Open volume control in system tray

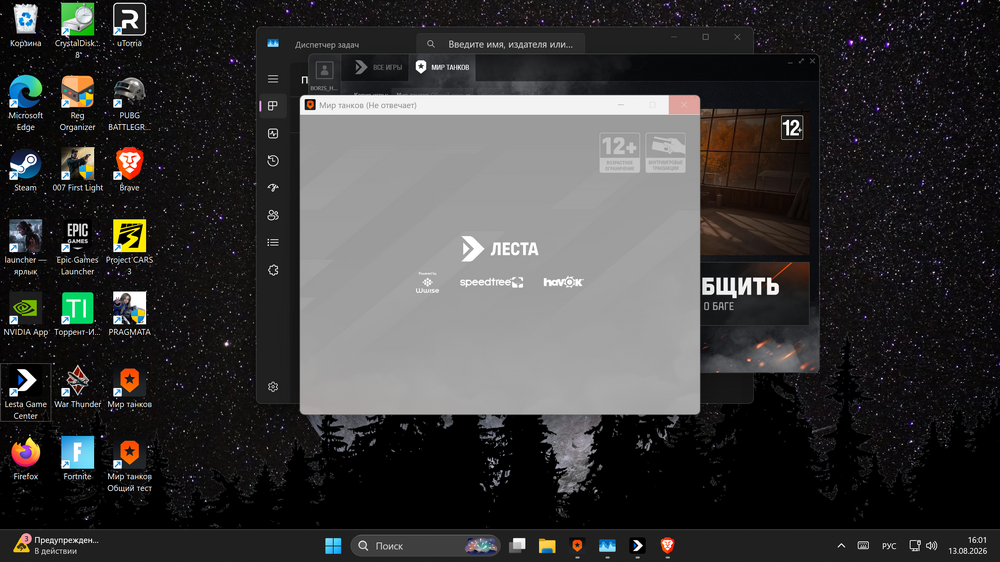coord(932,545)
